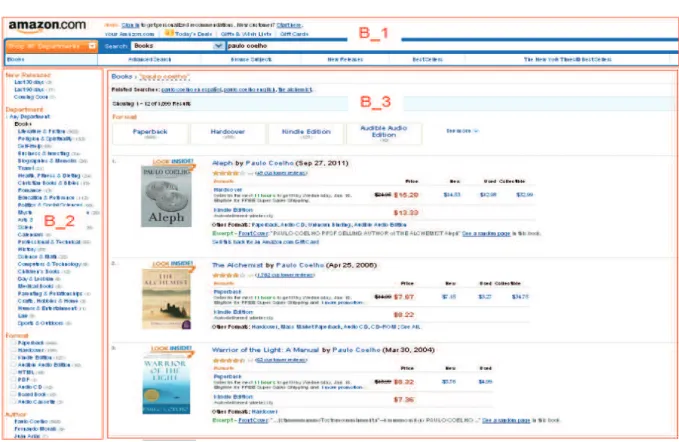Screen dimensions: 679x442
Task: Click The Alchemist book cover thumbnail
Action: [x=166, y=299]
